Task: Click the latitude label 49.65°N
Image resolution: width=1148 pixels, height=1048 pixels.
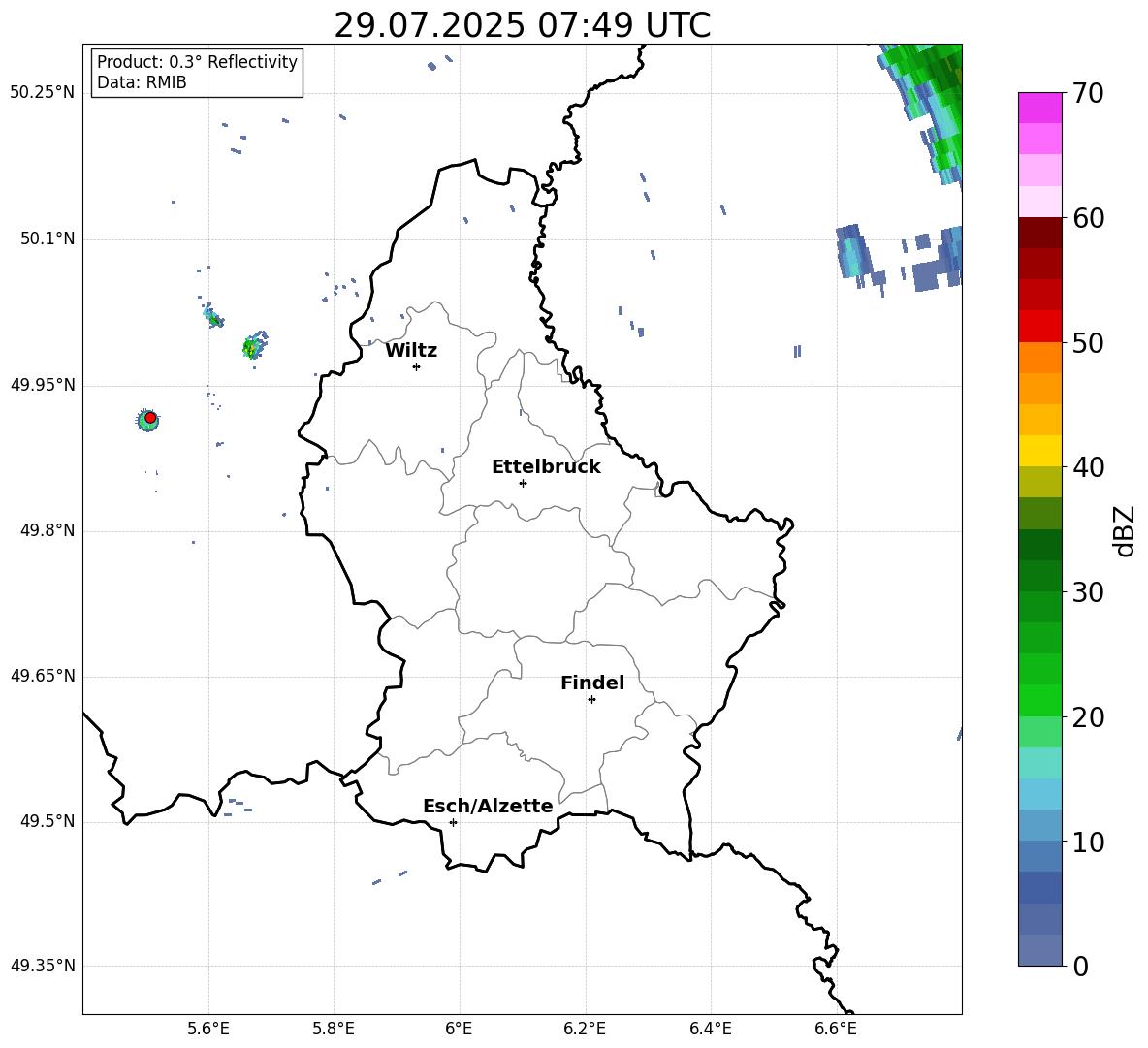Action: pyautogui.click(x=43, y=676)
